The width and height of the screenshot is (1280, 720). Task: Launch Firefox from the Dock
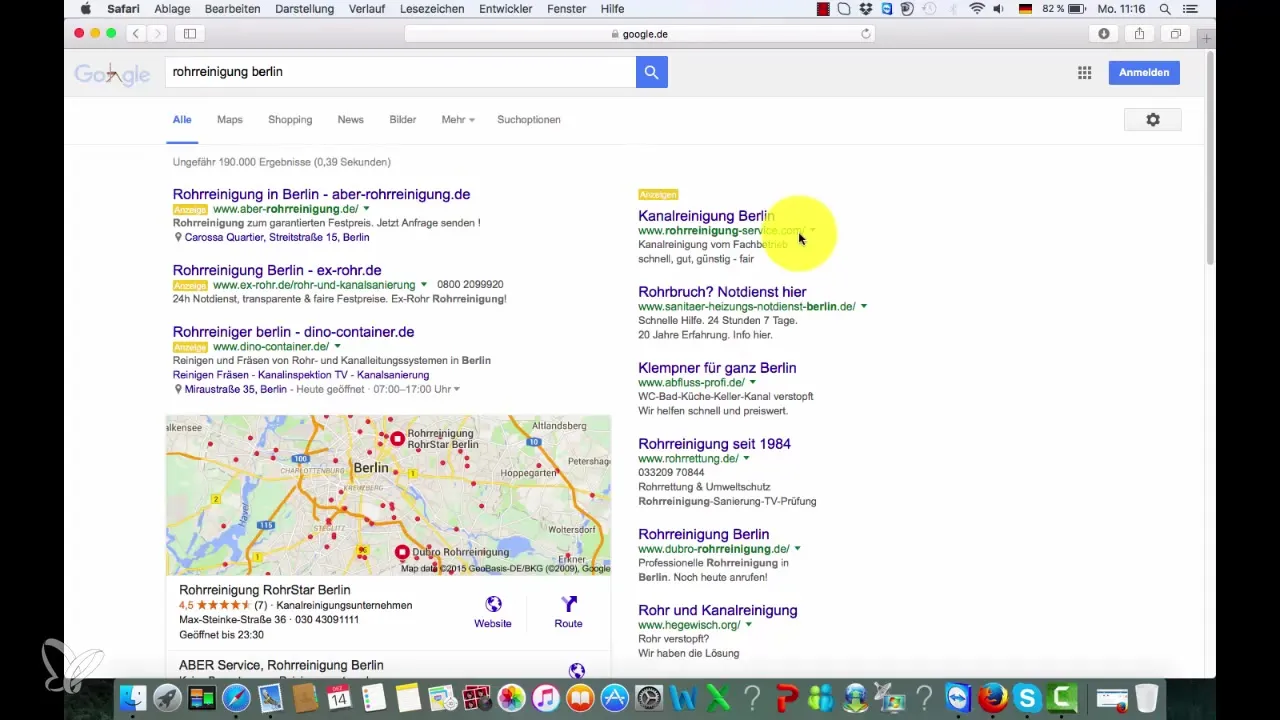[x=992, y=698]
